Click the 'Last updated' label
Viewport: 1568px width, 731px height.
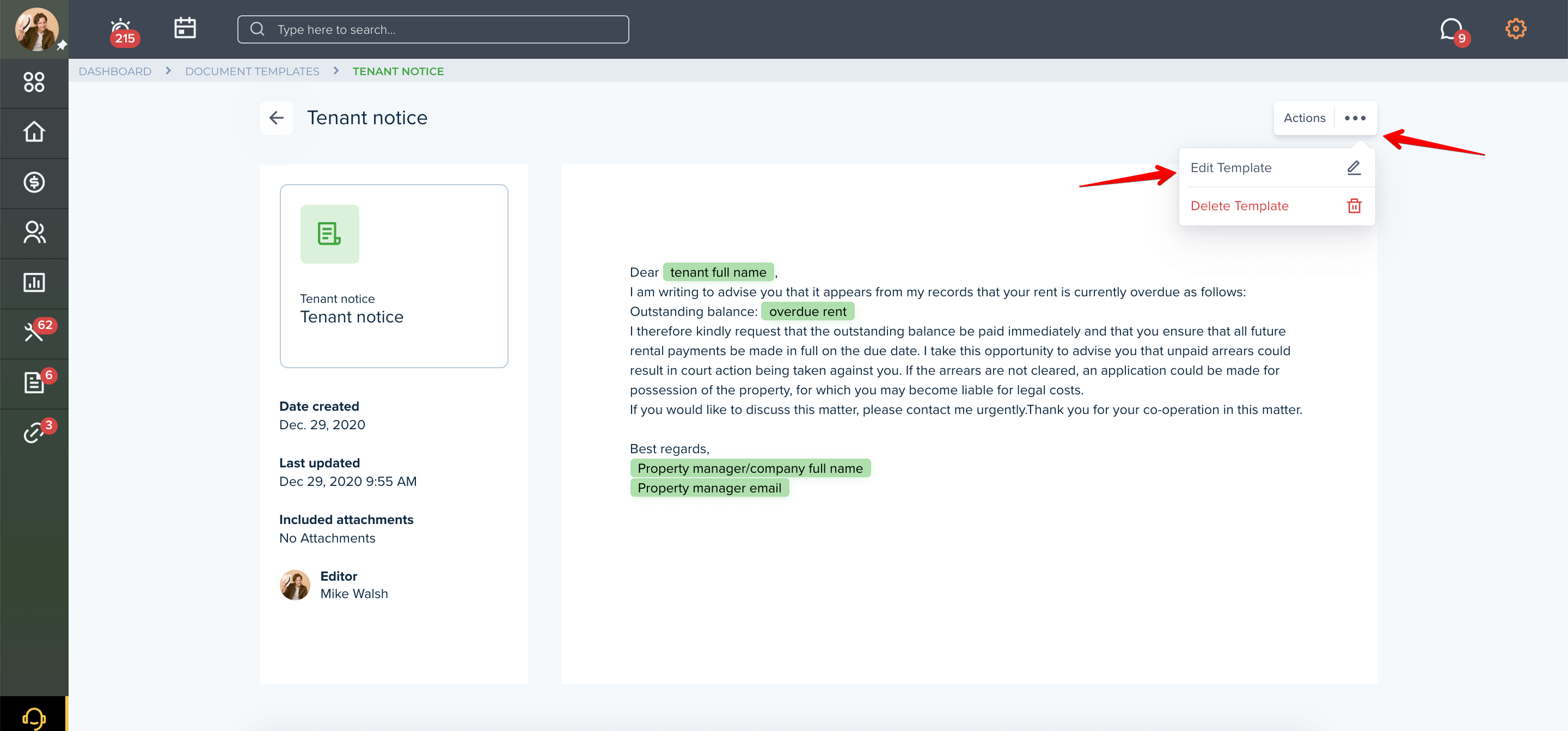point(320,463)
